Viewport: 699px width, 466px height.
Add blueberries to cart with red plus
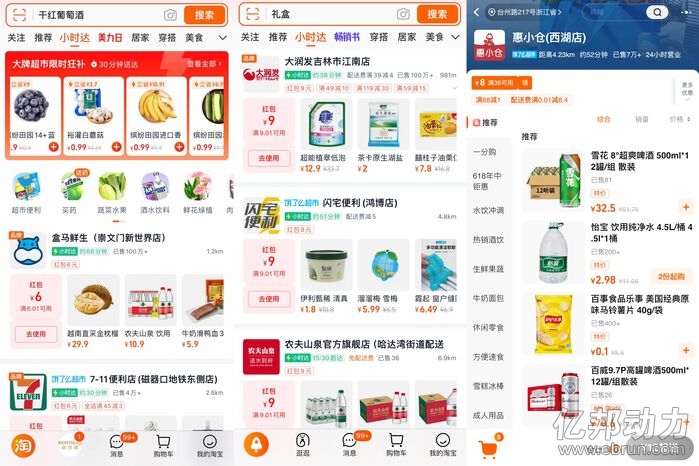point(53,146)
